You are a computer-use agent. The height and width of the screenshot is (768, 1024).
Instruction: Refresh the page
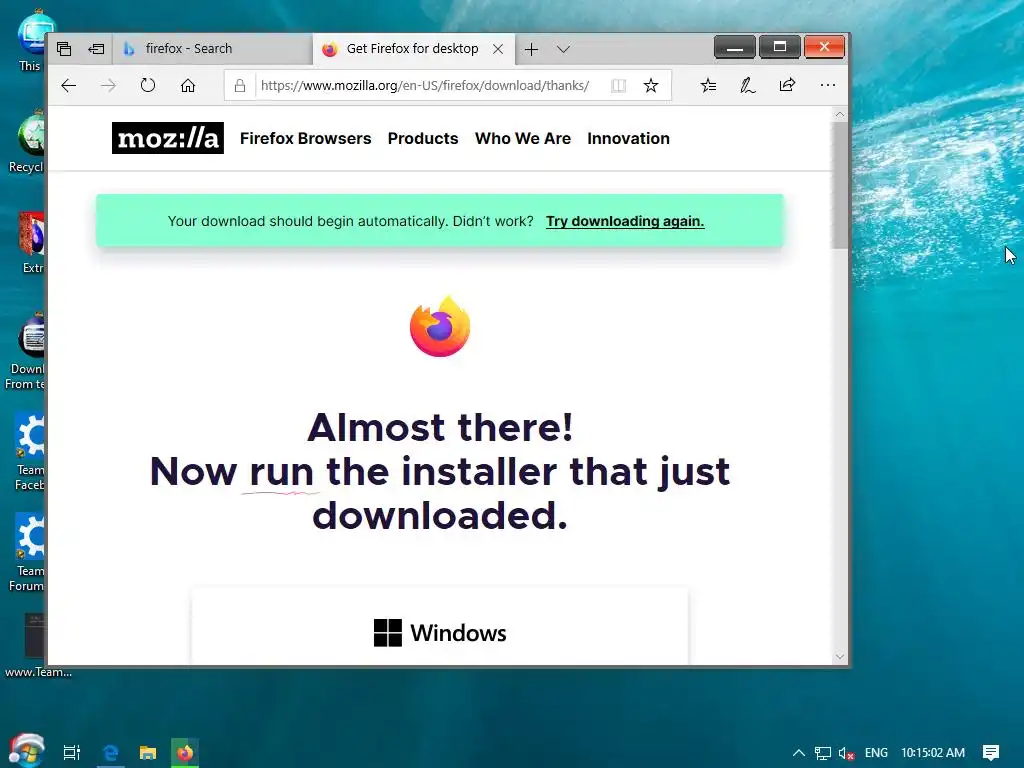pos(148,86)
